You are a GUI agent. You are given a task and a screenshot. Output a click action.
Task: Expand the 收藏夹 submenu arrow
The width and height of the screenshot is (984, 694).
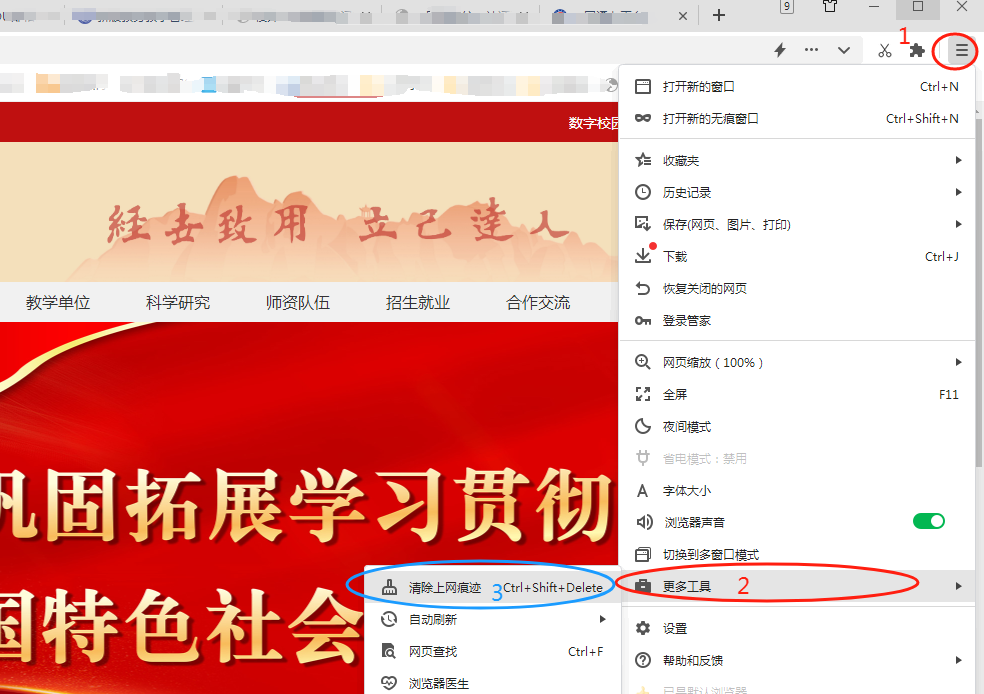(x=958, y=160)
